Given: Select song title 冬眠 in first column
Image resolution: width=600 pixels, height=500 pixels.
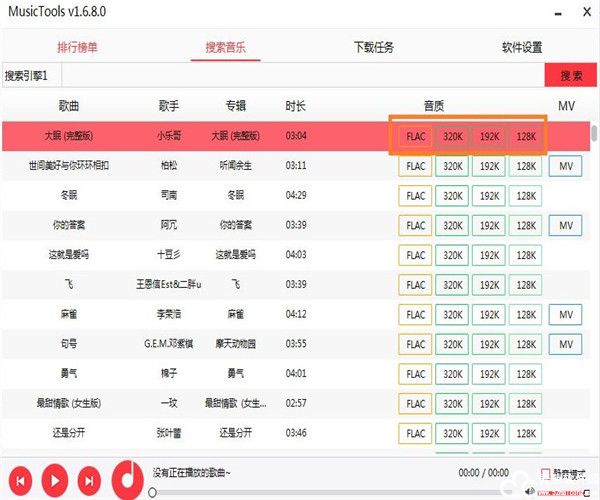Looking at the screenshot, I should pyautogui.click(x=69, y=195).
